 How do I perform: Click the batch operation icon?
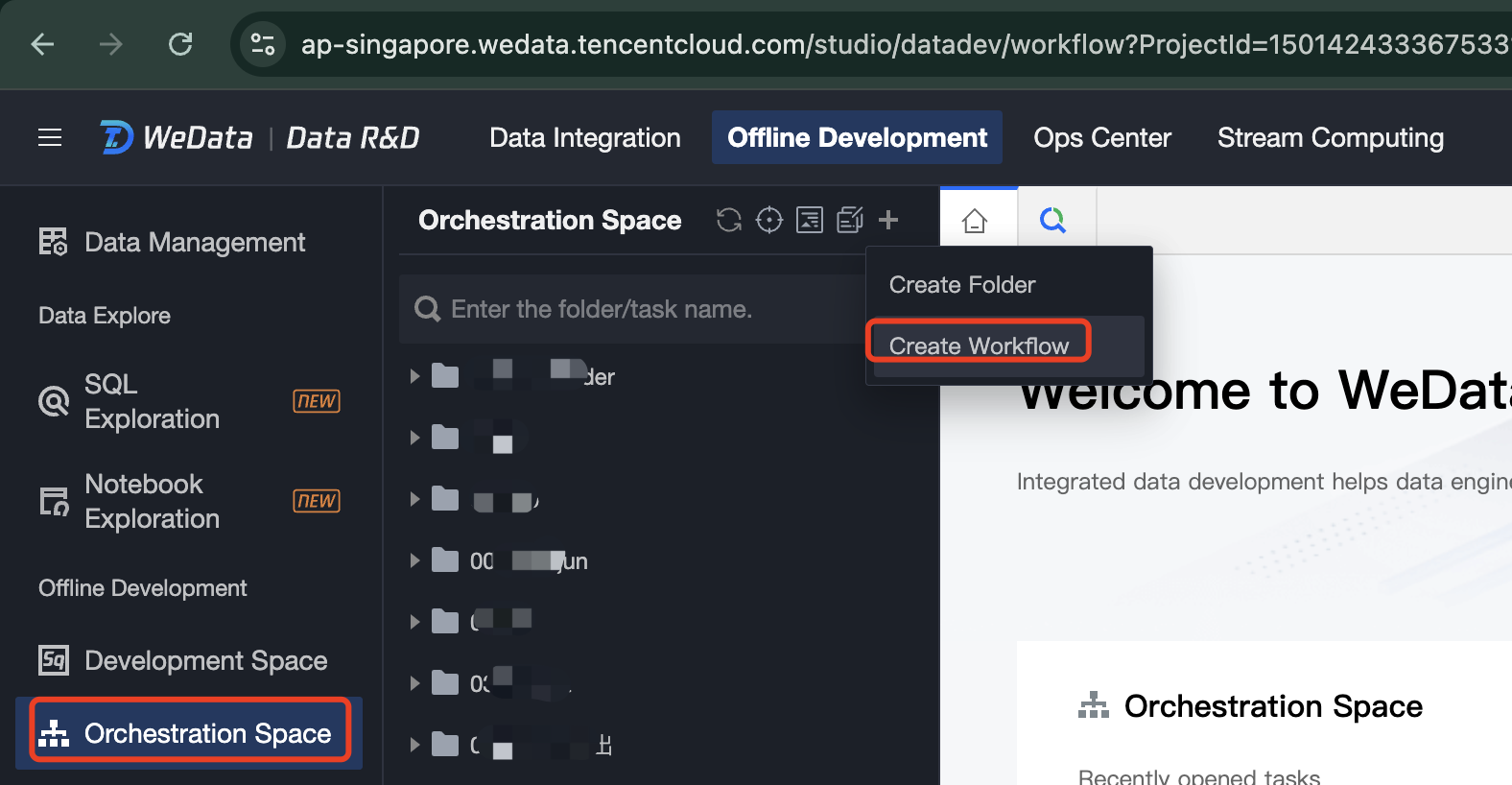[850, 221]
